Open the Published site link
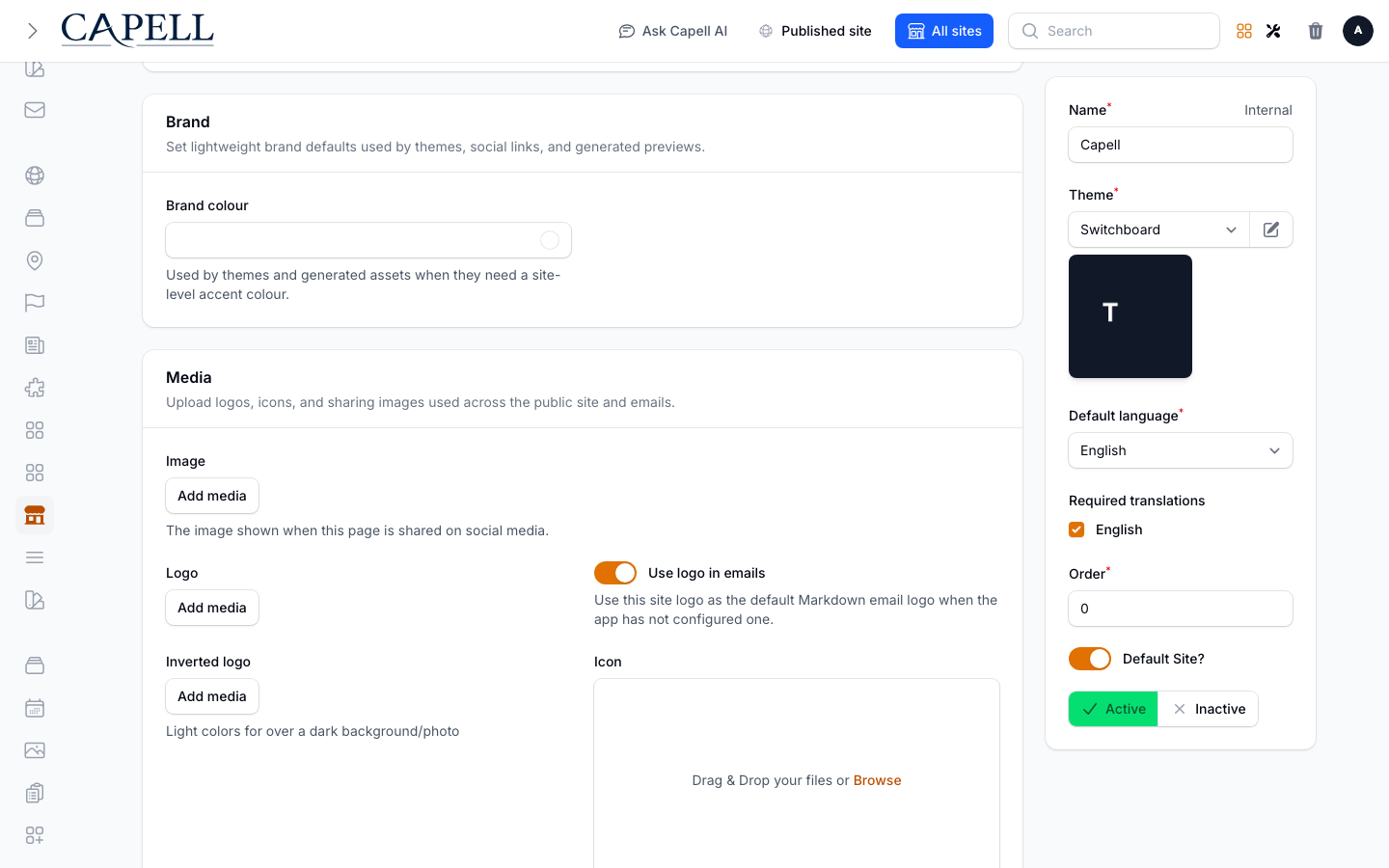The height and width of the screenshot is (868, 1389). tap(815, 31)
